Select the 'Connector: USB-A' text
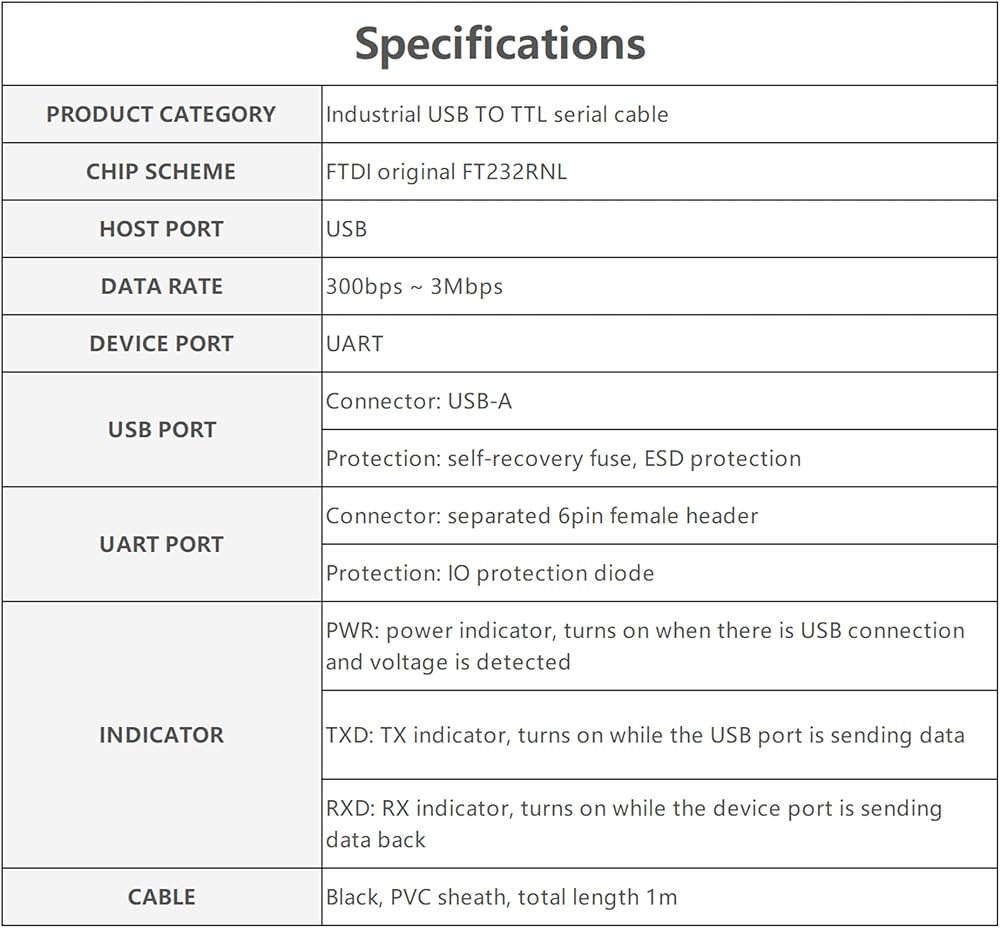 point(419,401)
